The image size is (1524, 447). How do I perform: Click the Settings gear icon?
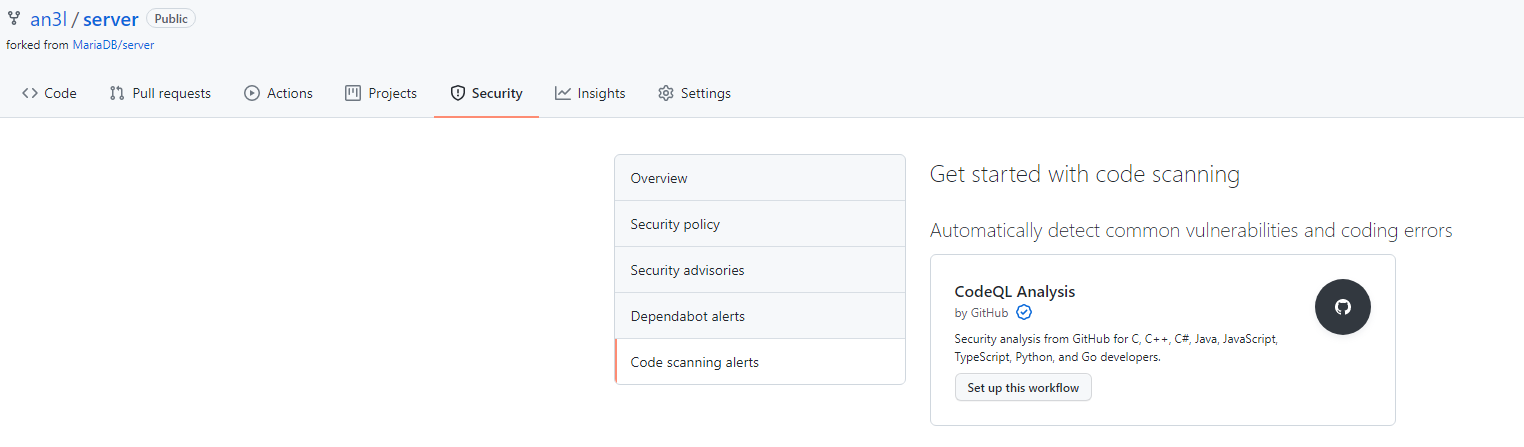click(x=666, y=93)
